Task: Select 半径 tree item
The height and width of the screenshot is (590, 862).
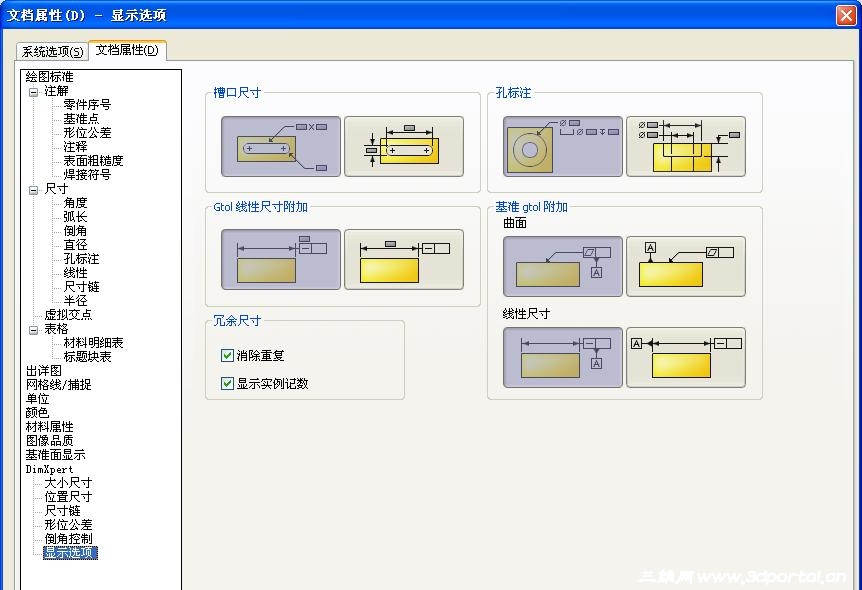Action: tap(75, 301)
